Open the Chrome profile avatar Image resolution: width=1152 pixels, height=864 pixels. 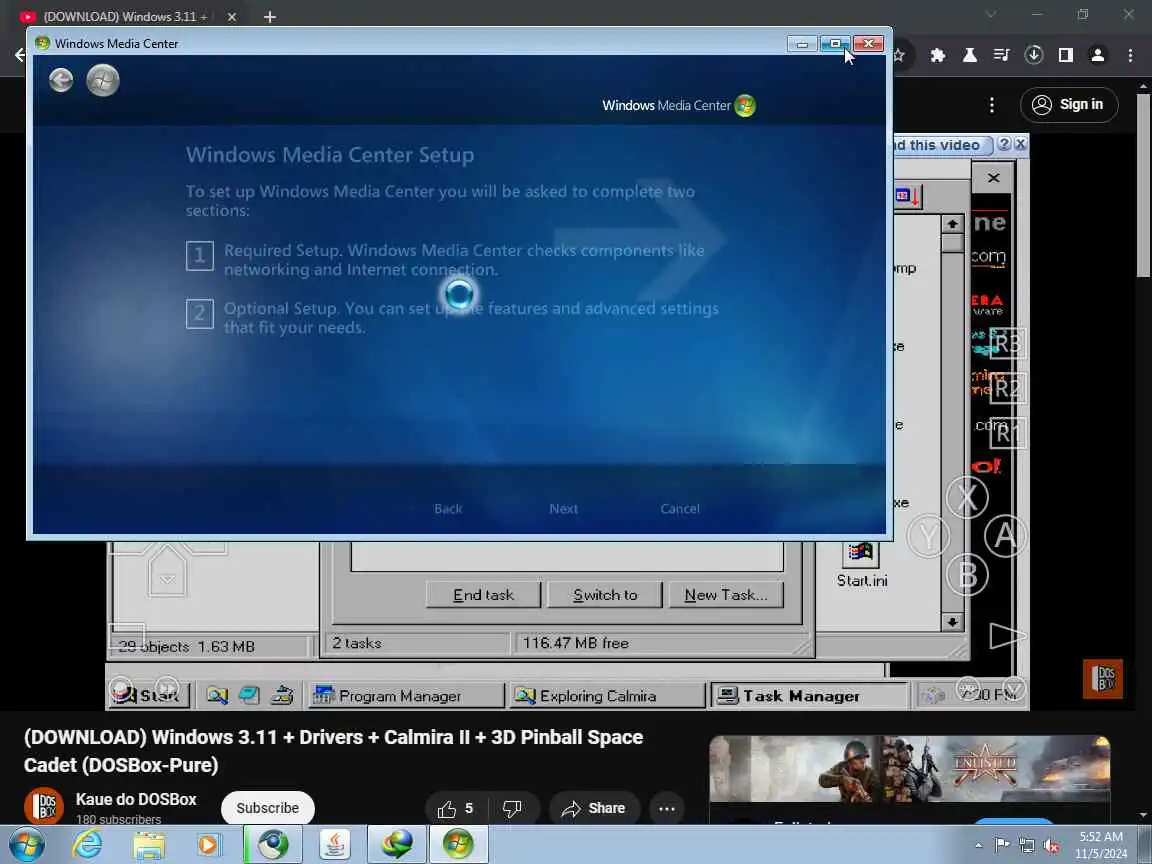pos(1098,55)
